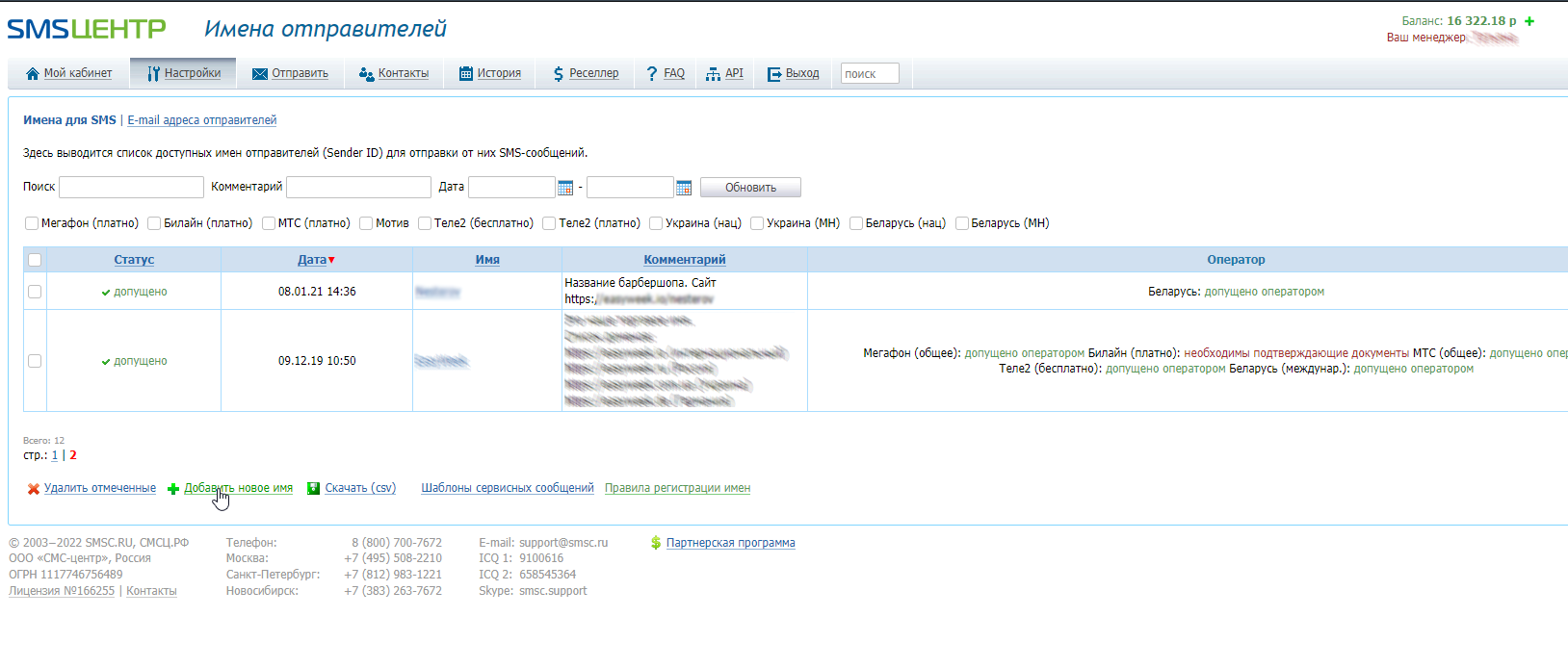Open the API menu item

[734, 74]
